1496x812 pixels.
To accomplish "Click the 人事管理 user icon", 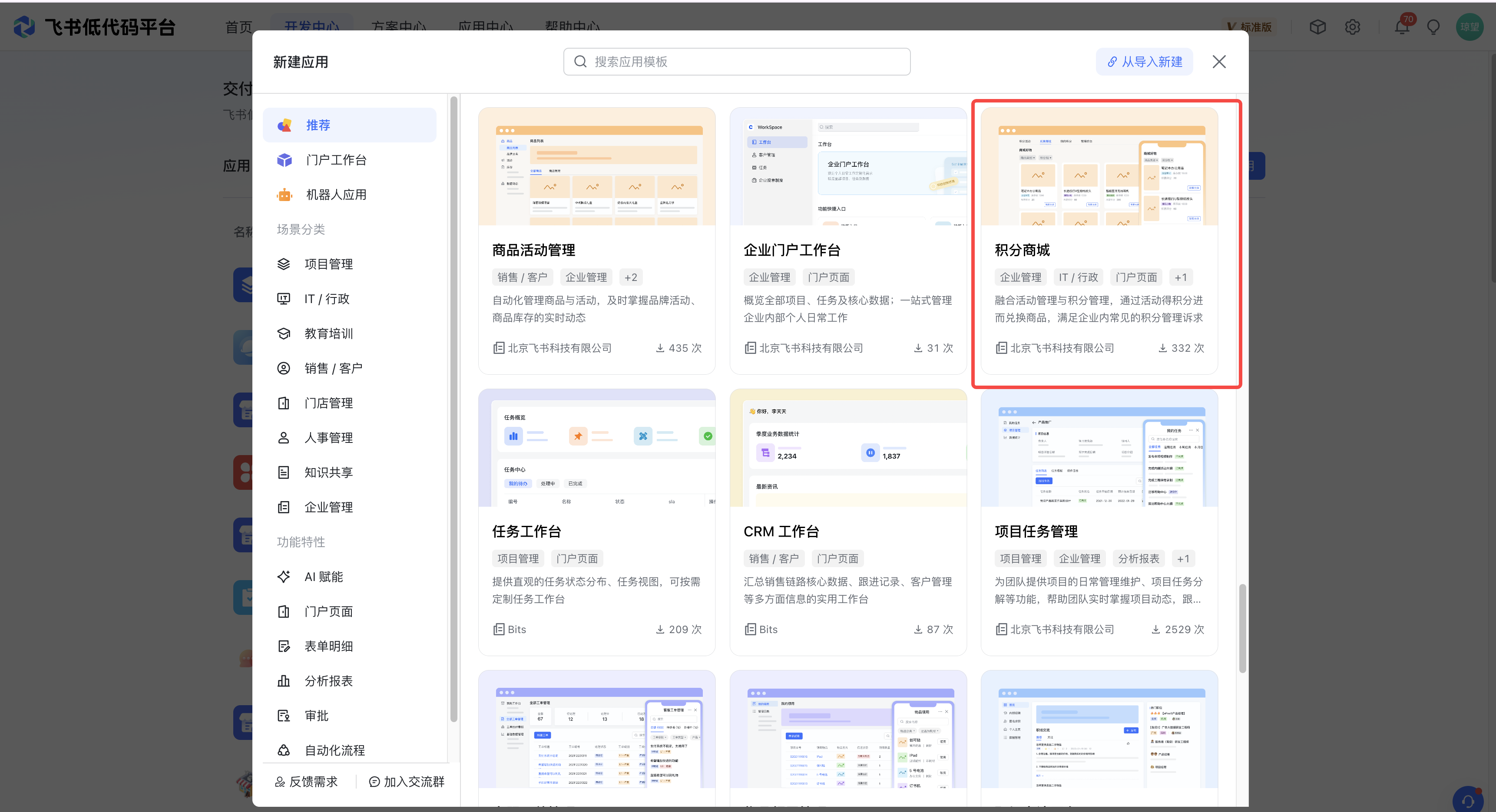I will (283, 438).
